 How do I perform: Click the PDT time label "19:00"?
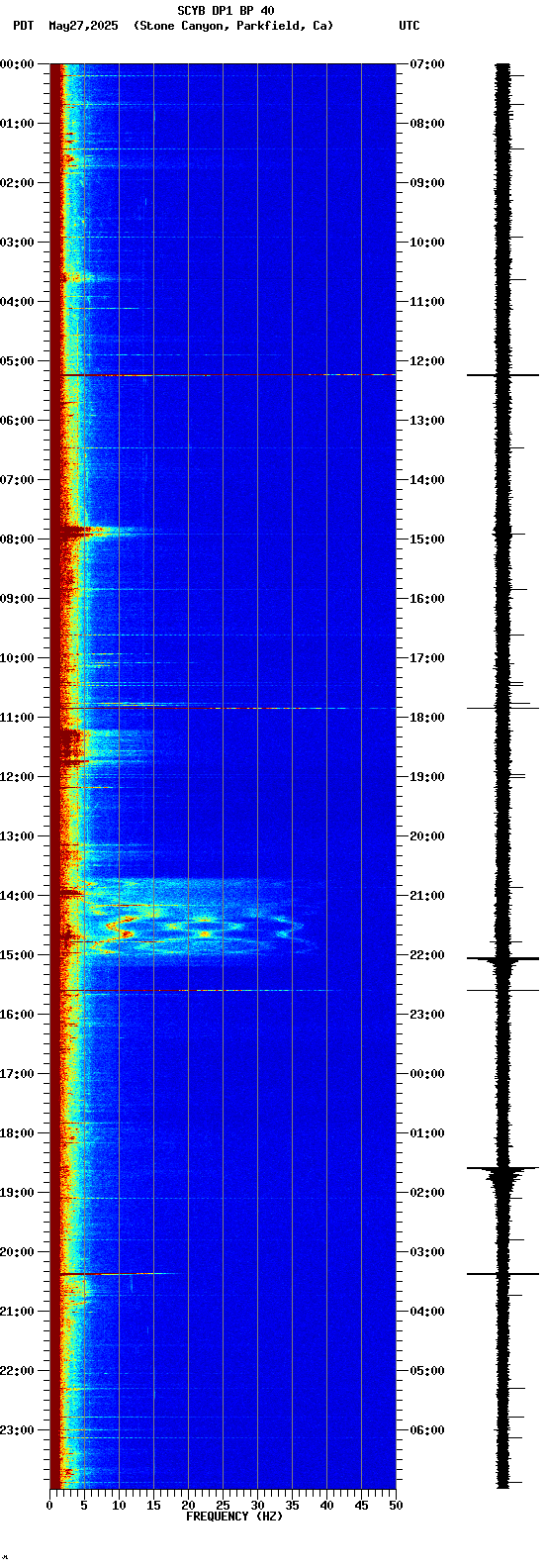(x=17, y=1193)
